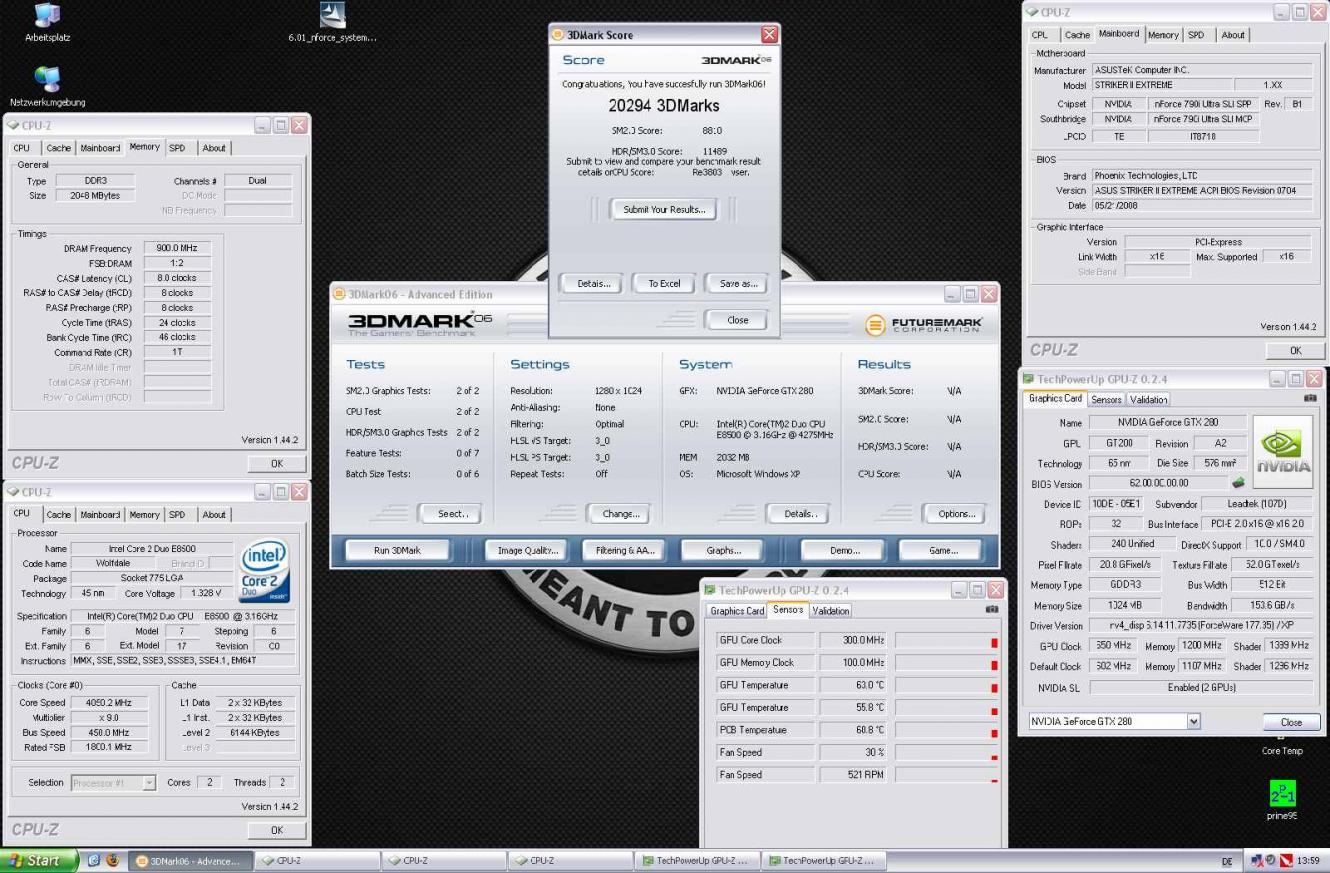Open the About tab in CPU-Z Memory window
The height and width of the screenshot is (873, 1330).
pyautogui.click(x=214, y=147)
